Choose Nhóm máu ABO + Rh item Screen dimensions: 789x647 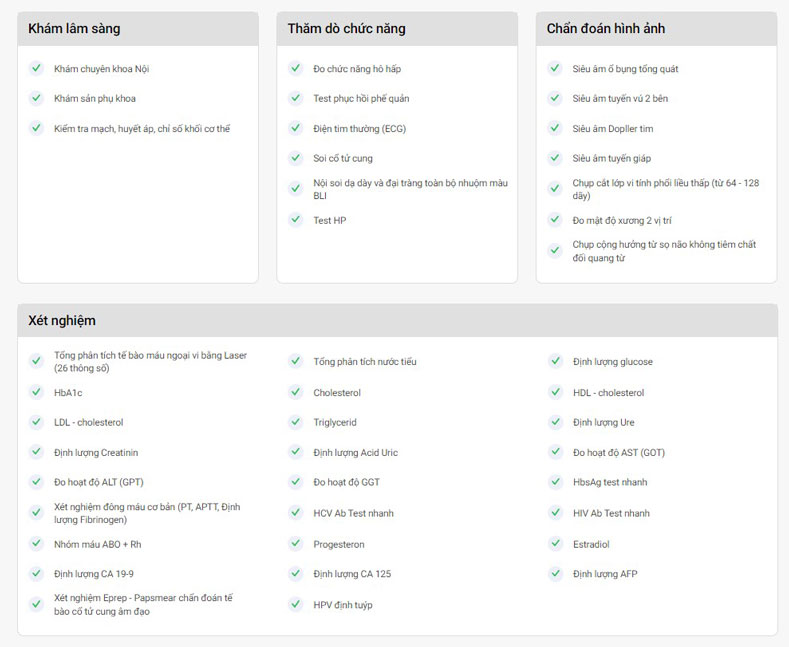[98, 544]
